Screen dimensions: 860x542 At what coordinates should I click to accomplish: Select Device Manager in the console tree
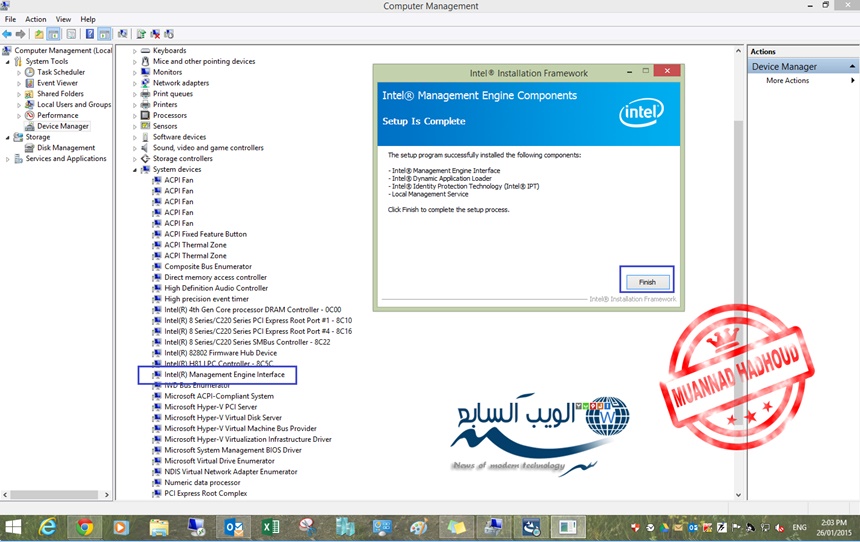pyautogui.click(x=63, y=126)
